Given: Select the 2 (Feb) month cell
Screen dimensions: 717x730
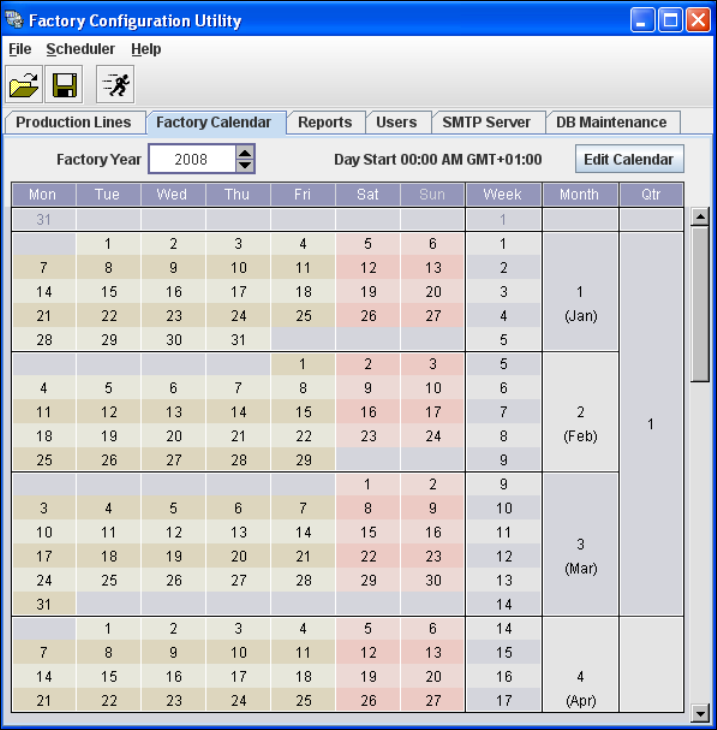Looking at the screenshot, I should [x=580, y=412].
